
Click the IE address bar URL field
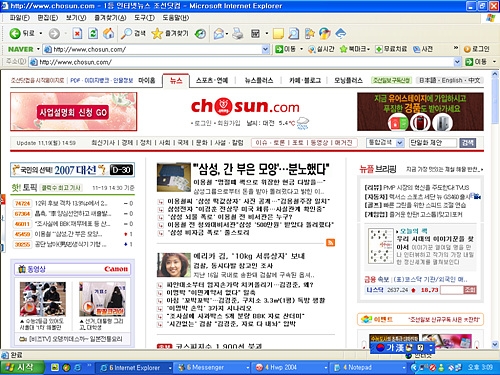tap(245, 62)
